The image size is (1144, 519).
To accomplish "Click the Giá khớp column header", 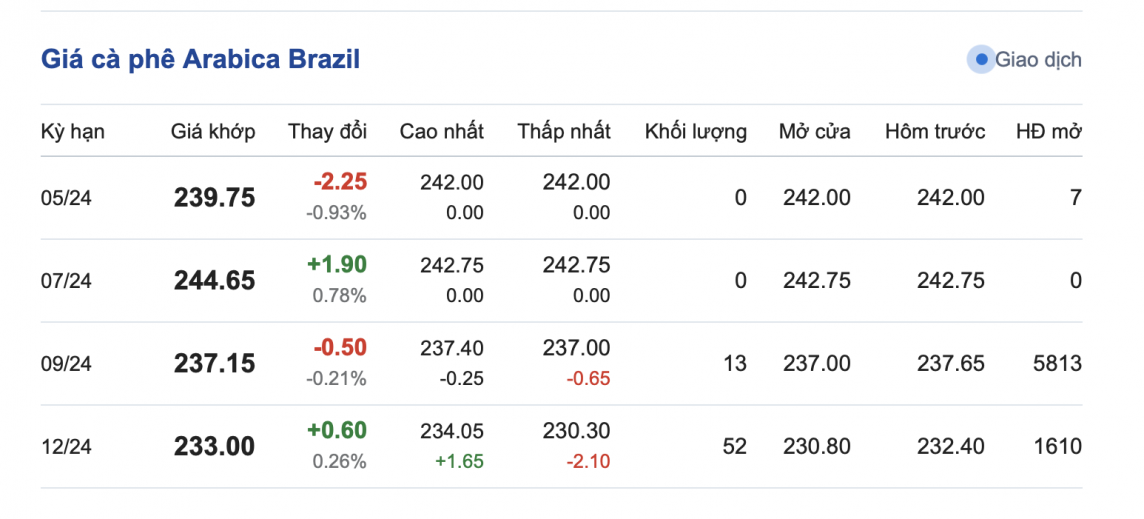I will [x=213, y=131].
